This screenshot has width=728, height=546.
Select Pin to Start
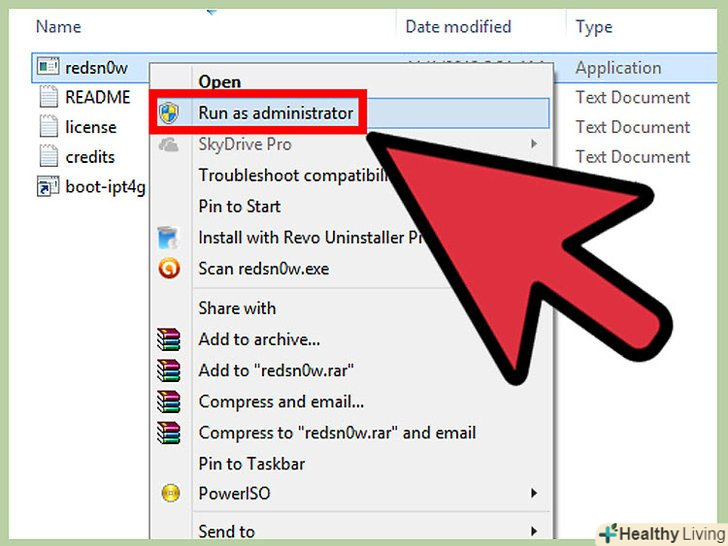tap(239, 206)
